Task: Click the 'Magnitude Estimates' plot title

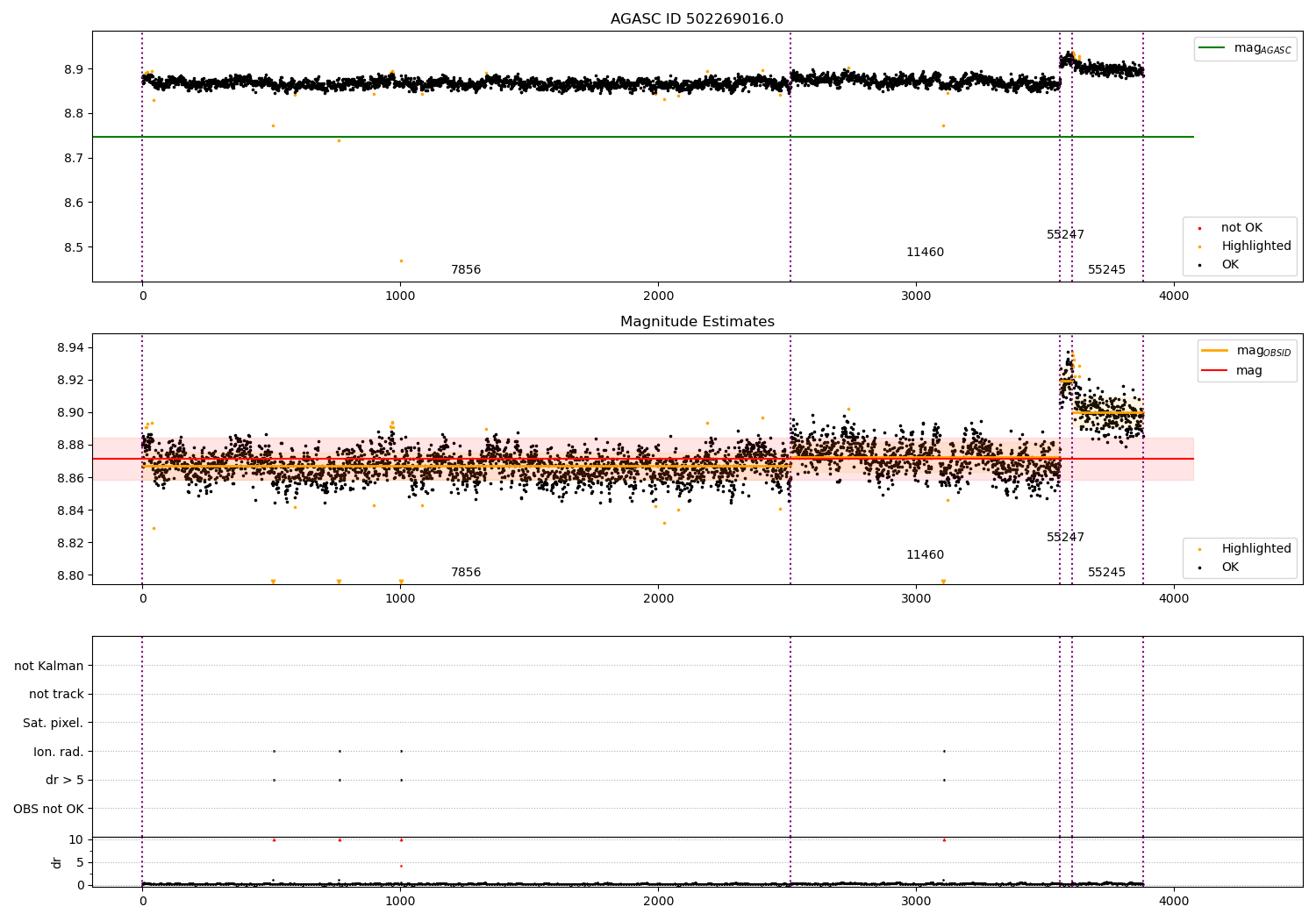Action: pos(697,322)
